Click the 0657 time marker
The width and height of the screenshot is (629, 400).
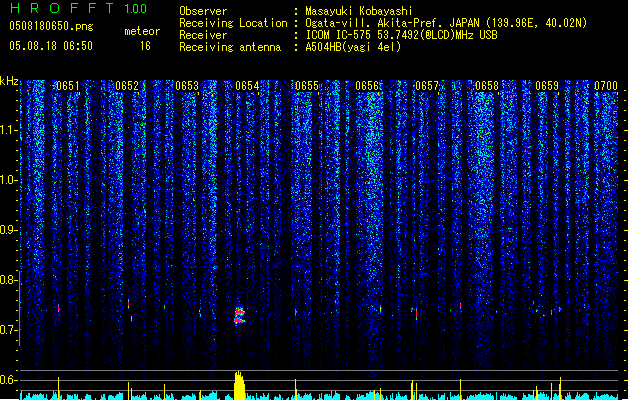pos(427,86)
